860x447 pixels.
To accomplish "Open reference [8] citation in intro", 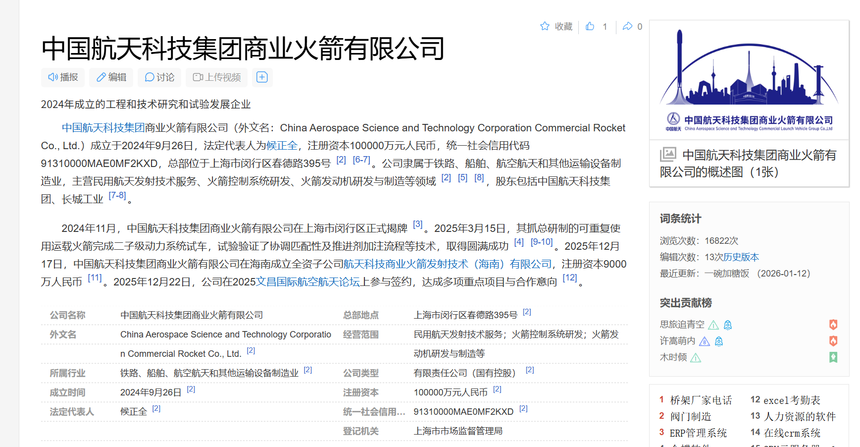I will [479, 178].
